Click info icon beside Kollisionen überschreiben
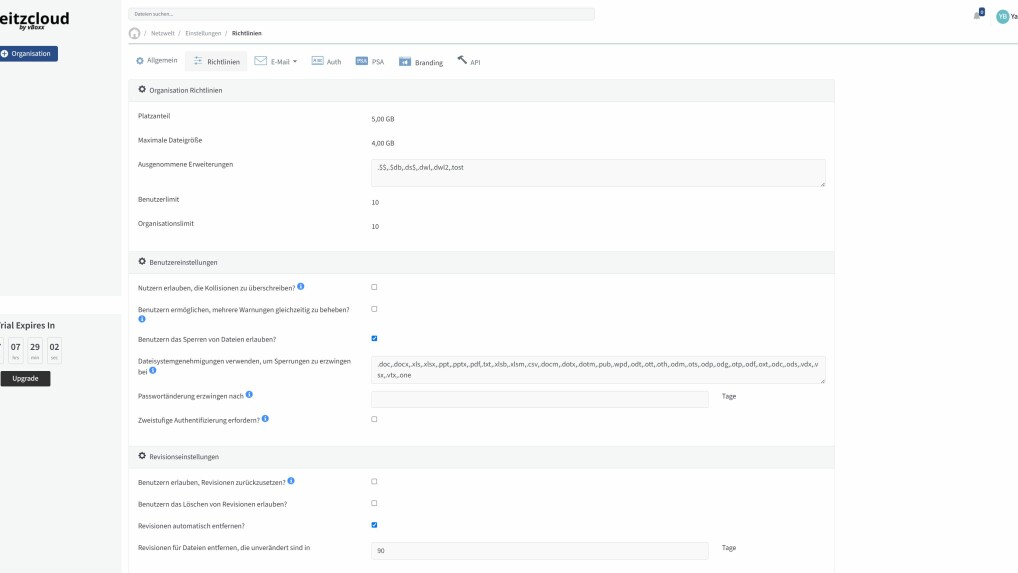1018x573 pixels. pyautogui.click(x=301, y=287)
